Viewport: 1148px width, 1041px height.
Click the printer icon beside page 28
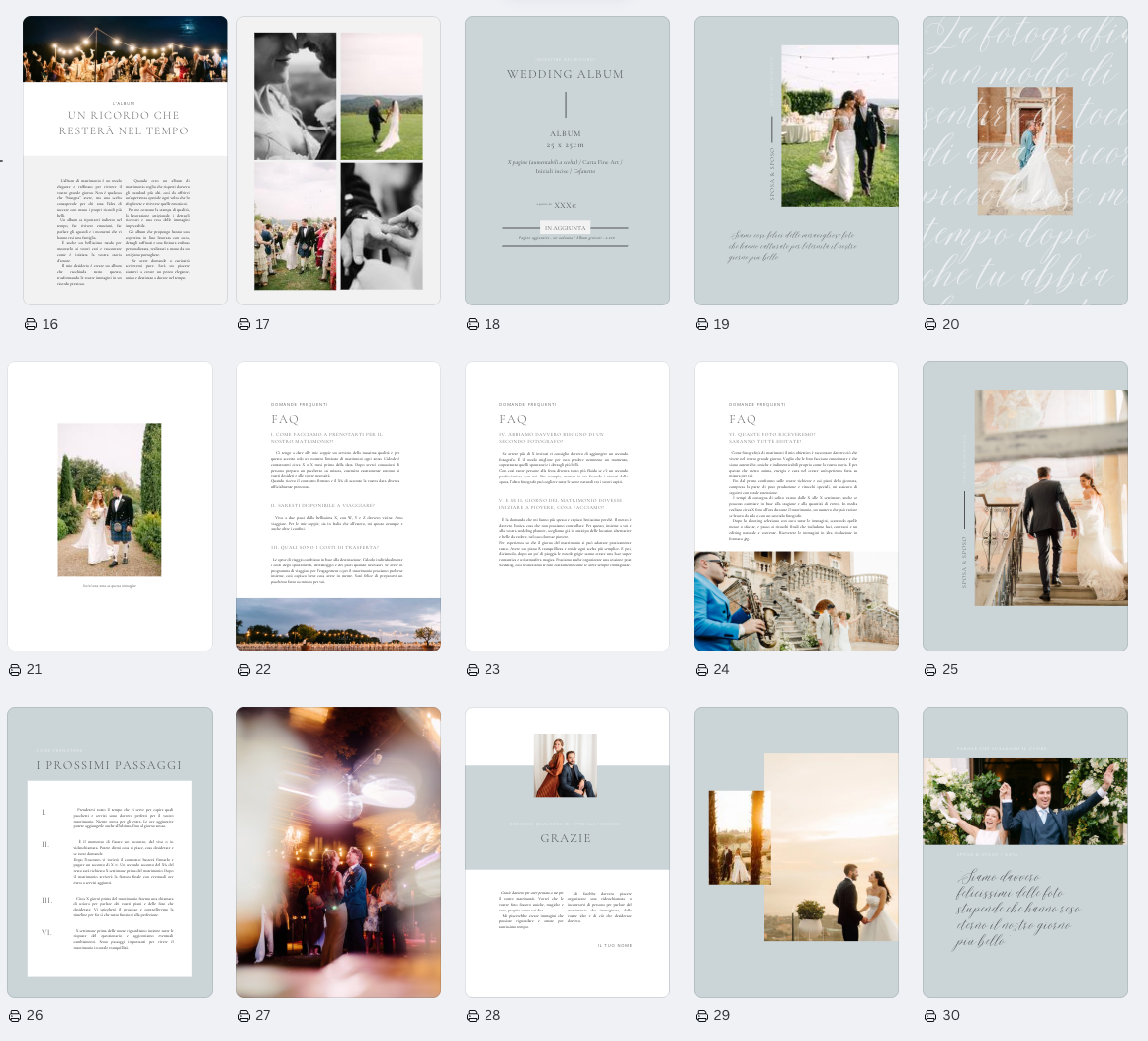[473, 1015]
